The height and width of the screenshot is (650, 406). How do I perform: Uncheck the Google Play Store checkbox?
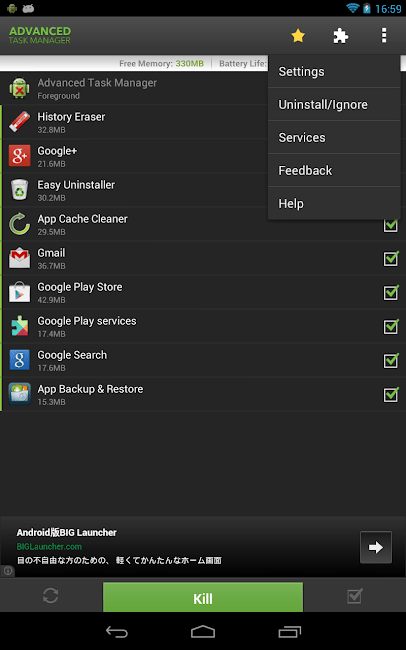pos(391,293)
